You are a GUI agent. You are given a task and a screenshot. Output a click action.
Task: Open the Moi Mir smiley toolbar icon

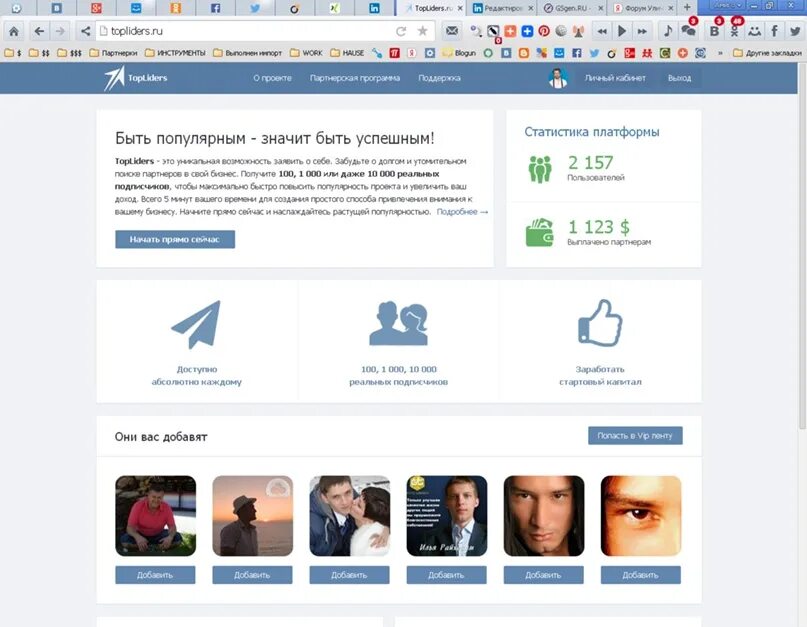pyautogui.click(x=755, y=31)
